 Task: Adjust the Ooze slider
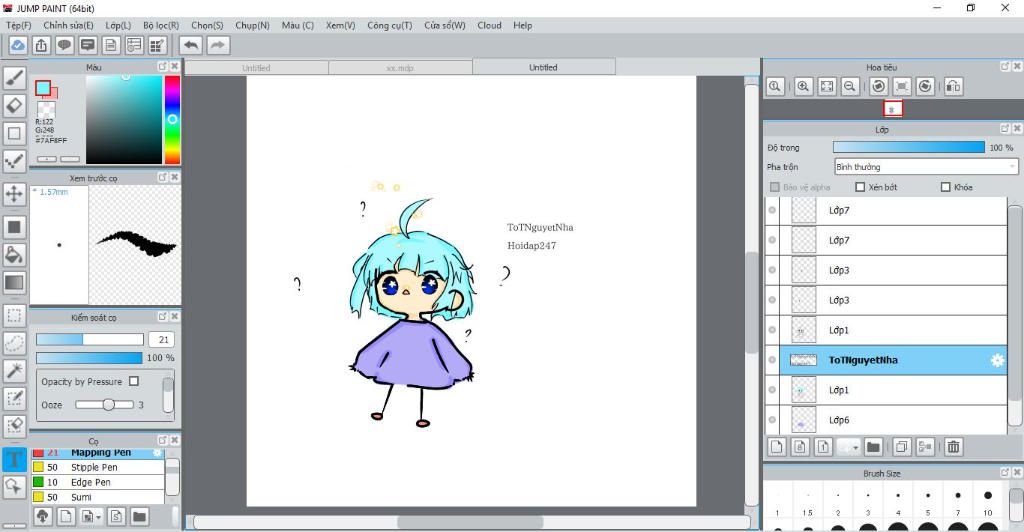click(104, 405)
